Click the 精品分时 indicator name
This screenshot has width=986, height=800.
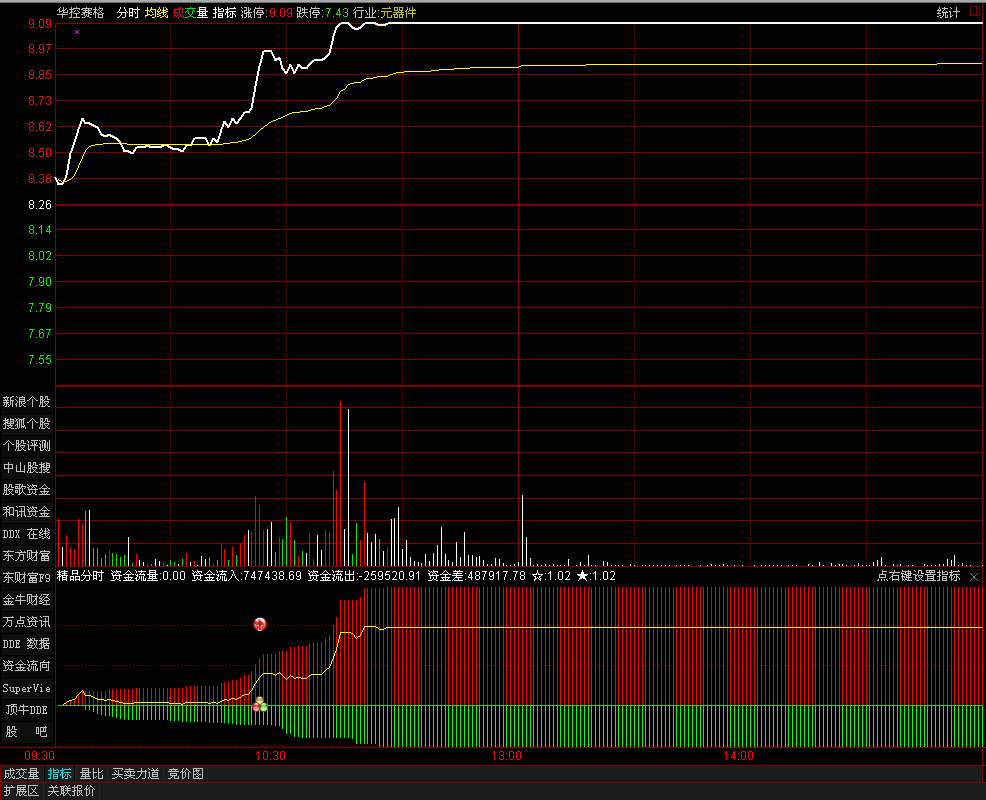[80, 576]
